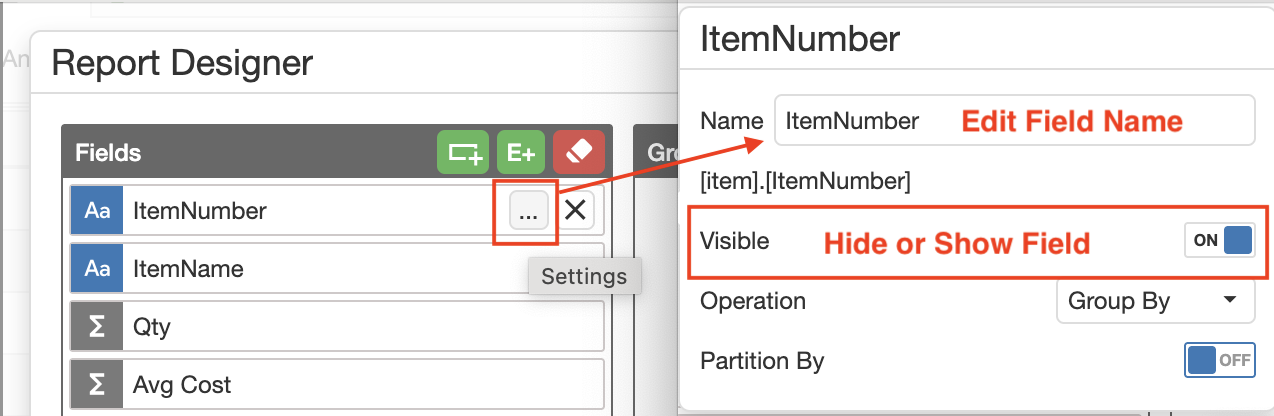Select the ItemName field row
The image size is (1274, 416).
pos(337,269)
